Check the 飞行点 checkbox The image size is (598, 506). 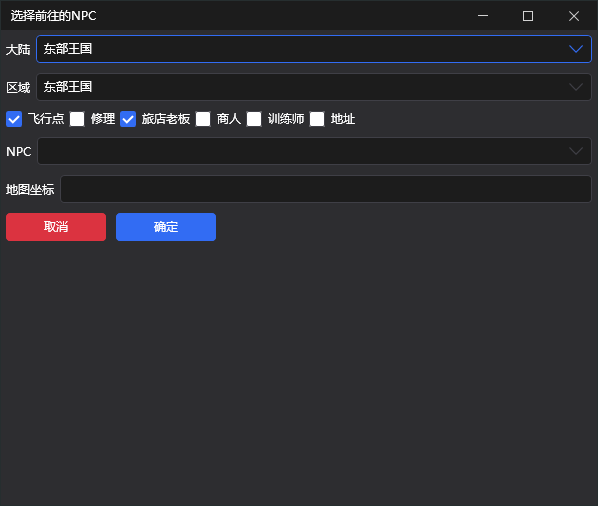pos(14,119)
